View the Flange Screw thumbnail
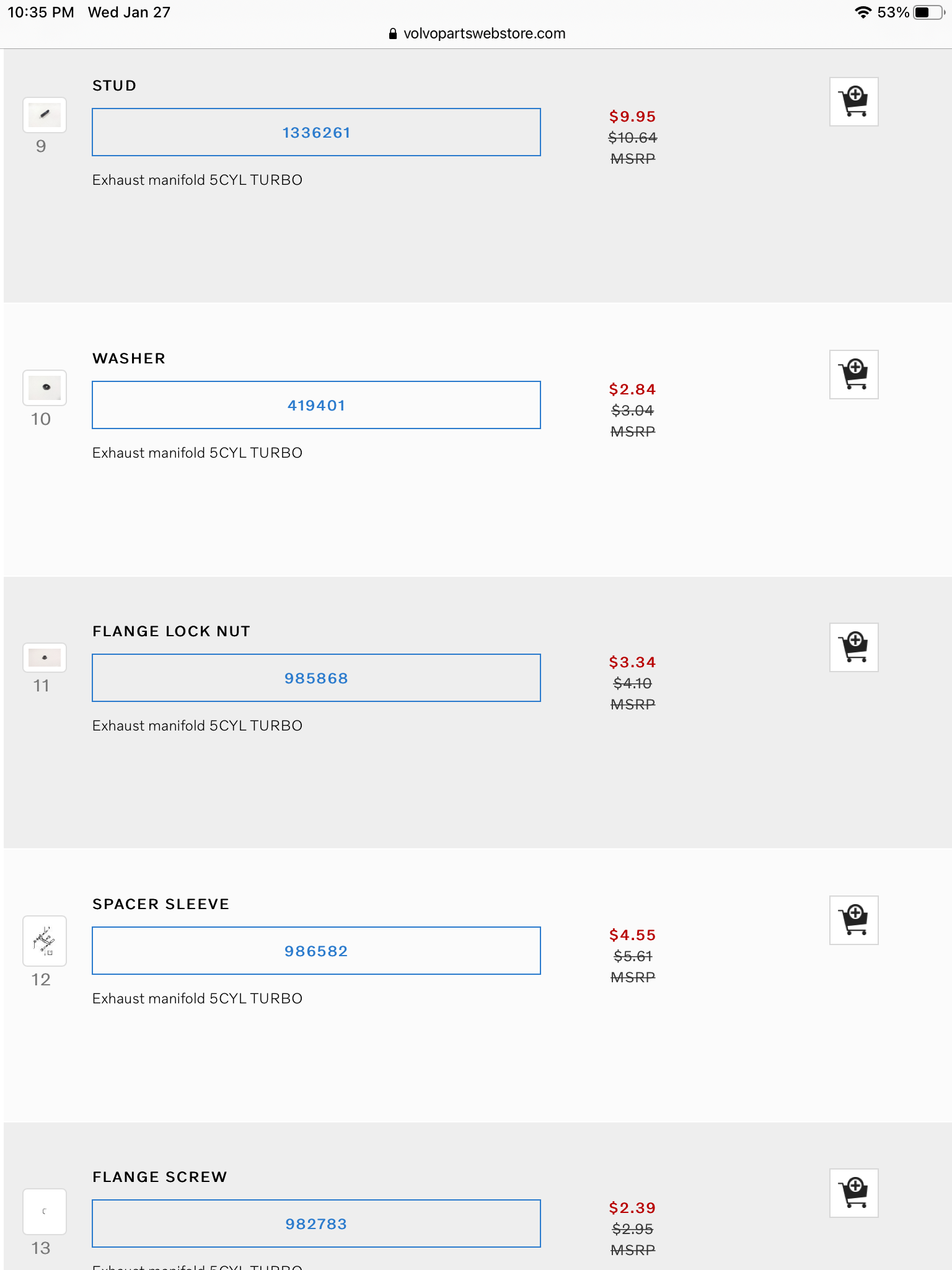 (45, 1212)
